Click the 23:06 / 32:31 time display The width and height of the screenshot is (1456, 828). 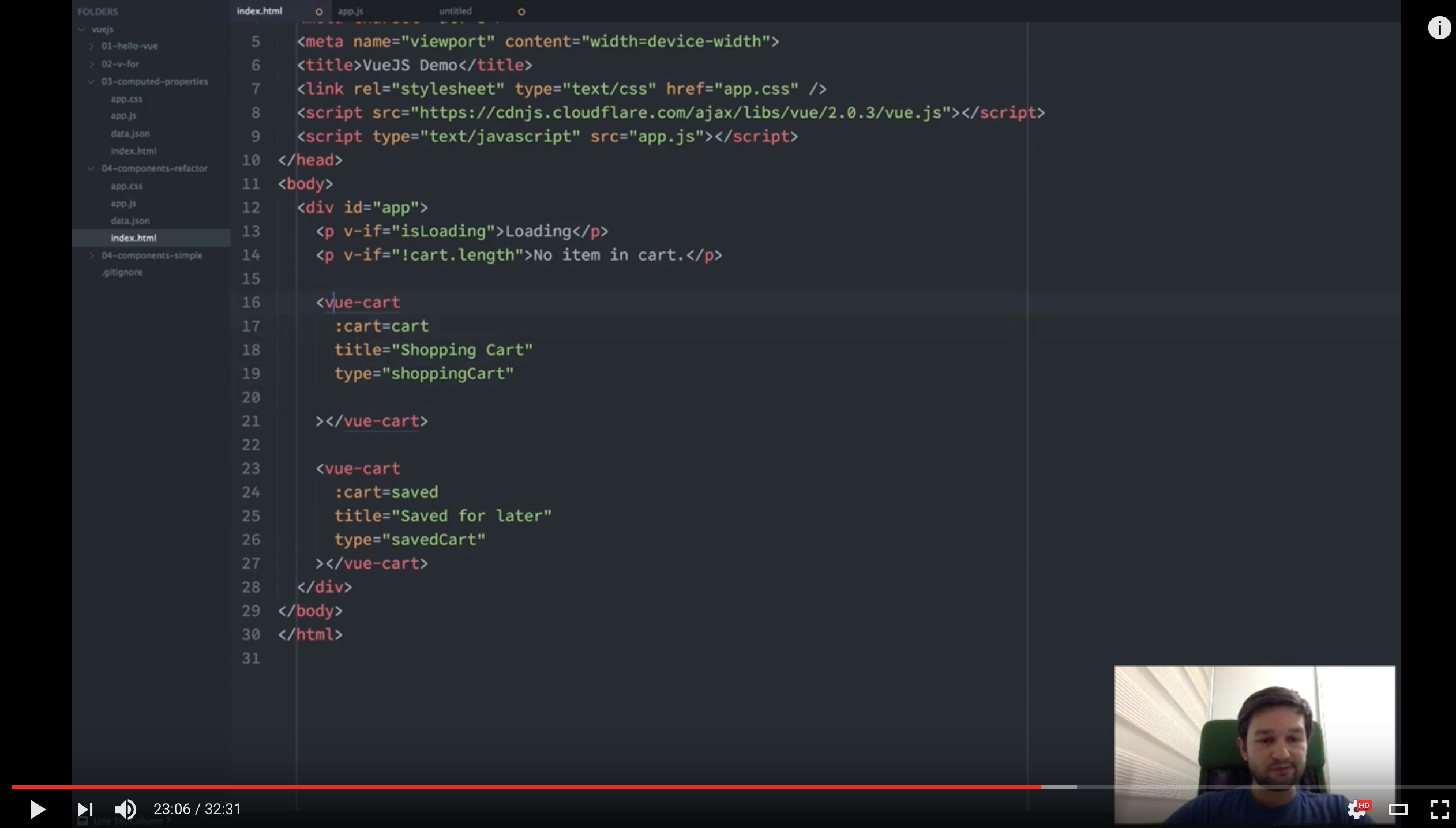(197, 810)
